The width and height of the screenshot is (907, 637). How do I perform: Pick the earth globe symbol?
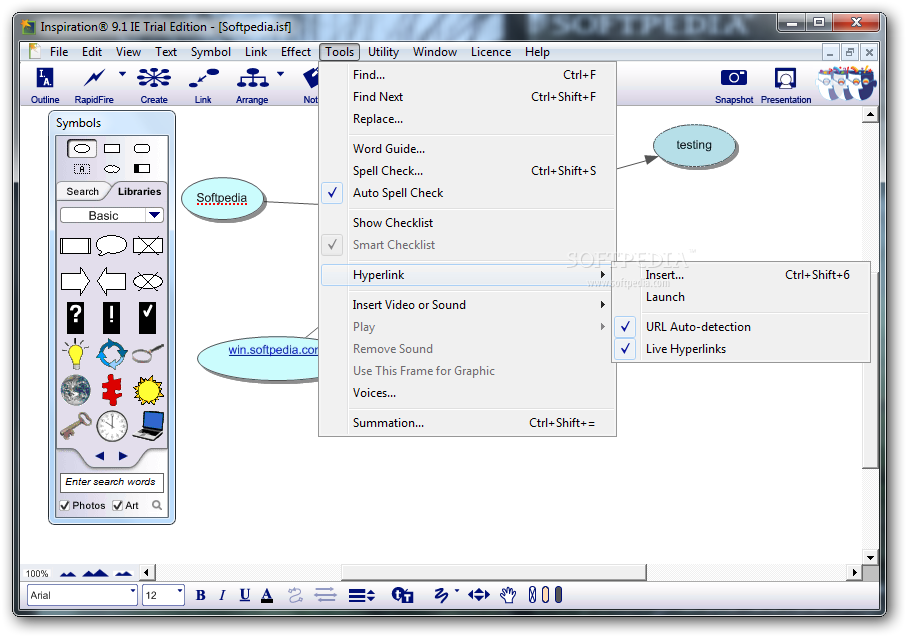coord(76,390)
